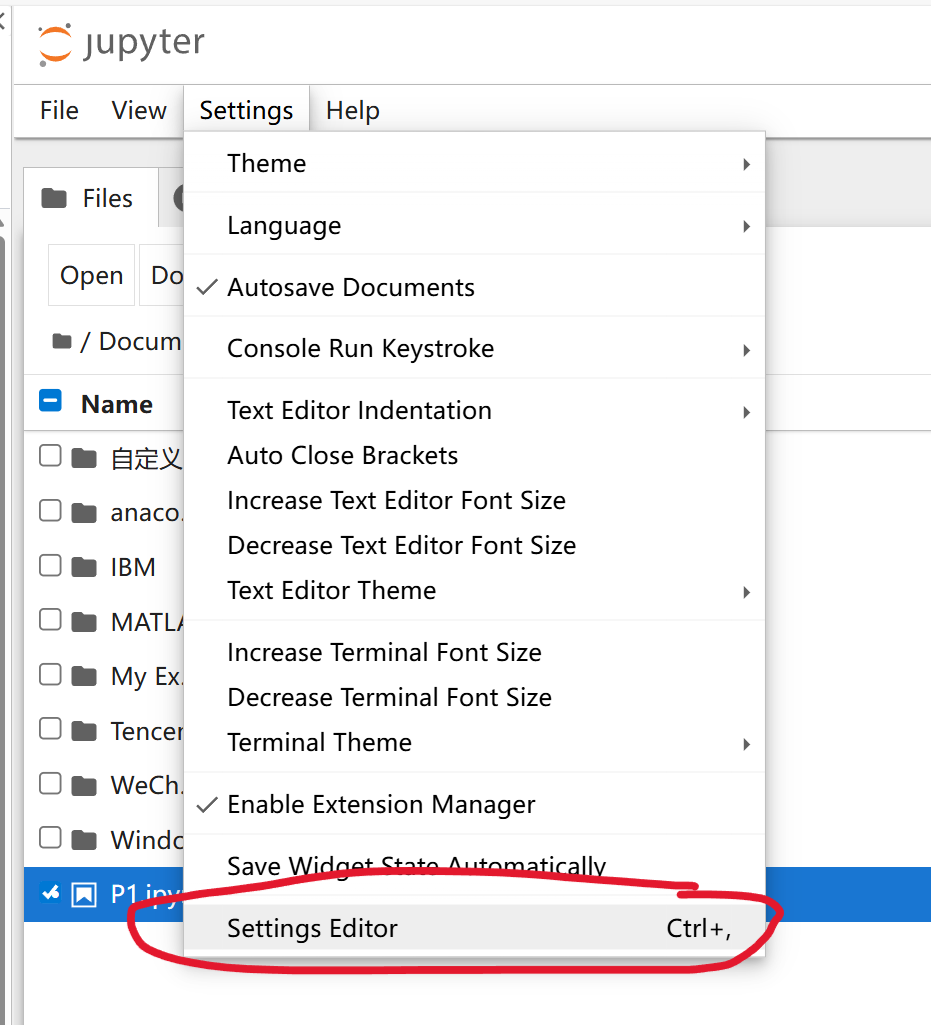931x1025 pixels.
Task: Click the Open button
Action: 92,275
